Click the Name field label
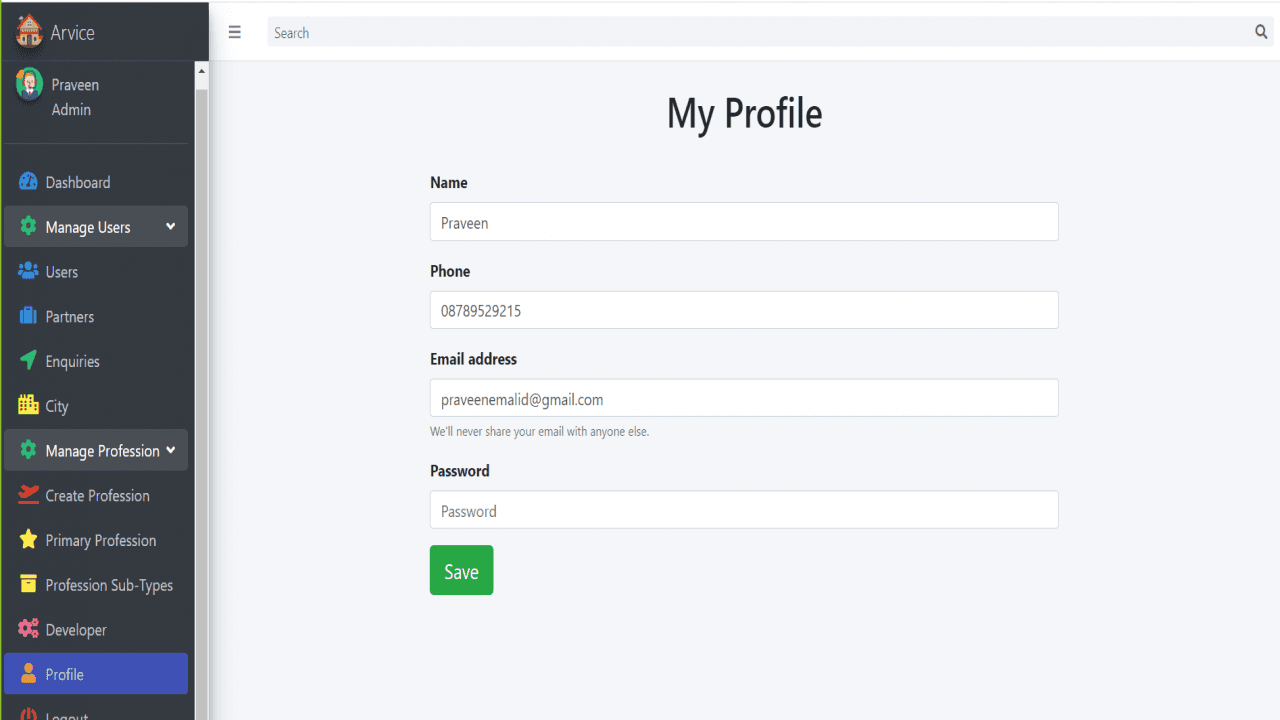This screenshot has width=1280, height=720. click(x=449, y=183)
